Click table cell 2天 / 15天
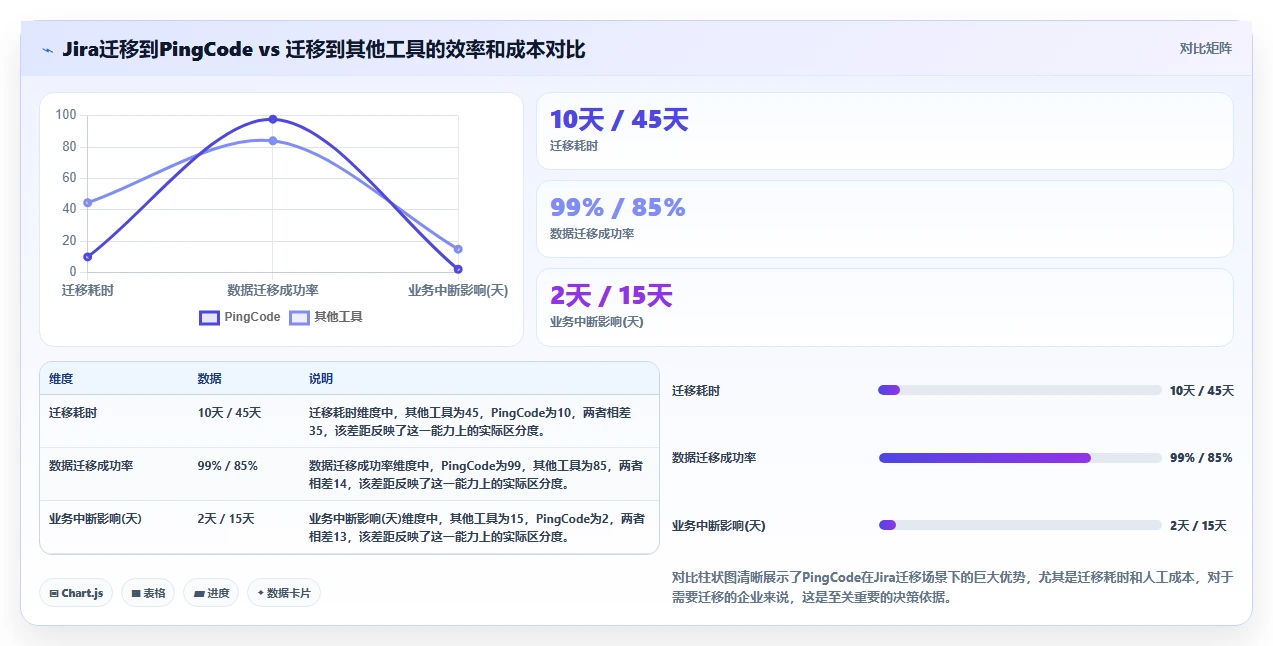The image size is (1273, 646). 226,519
